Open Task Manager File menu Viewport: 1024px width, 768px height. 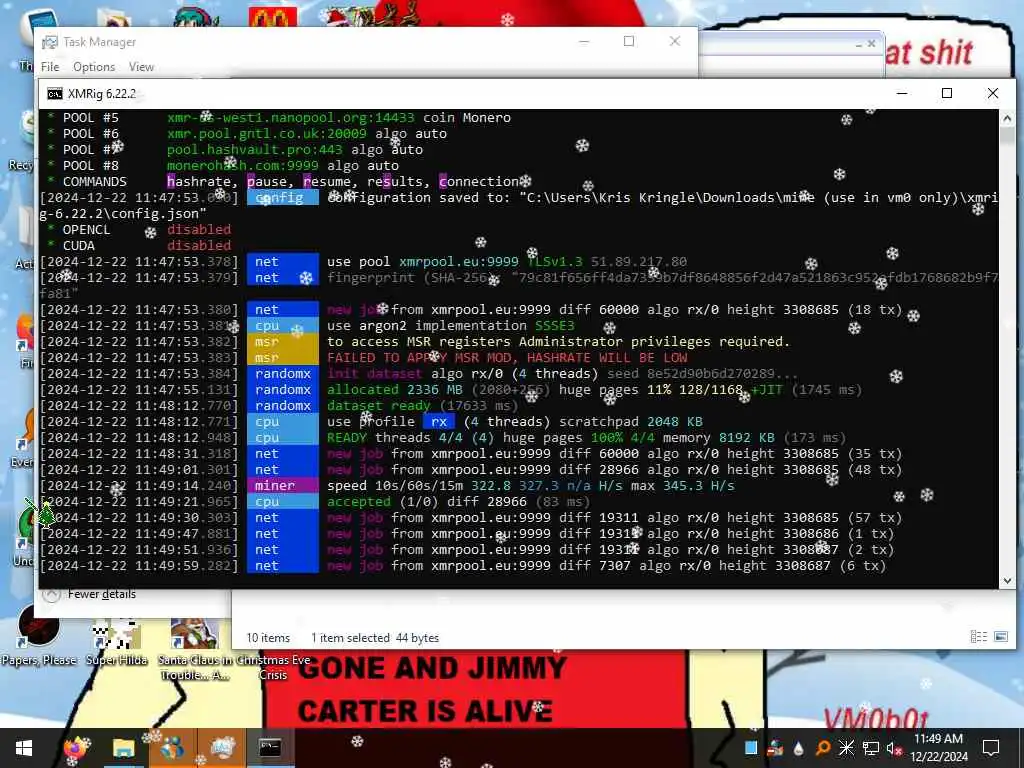(50, 67)
